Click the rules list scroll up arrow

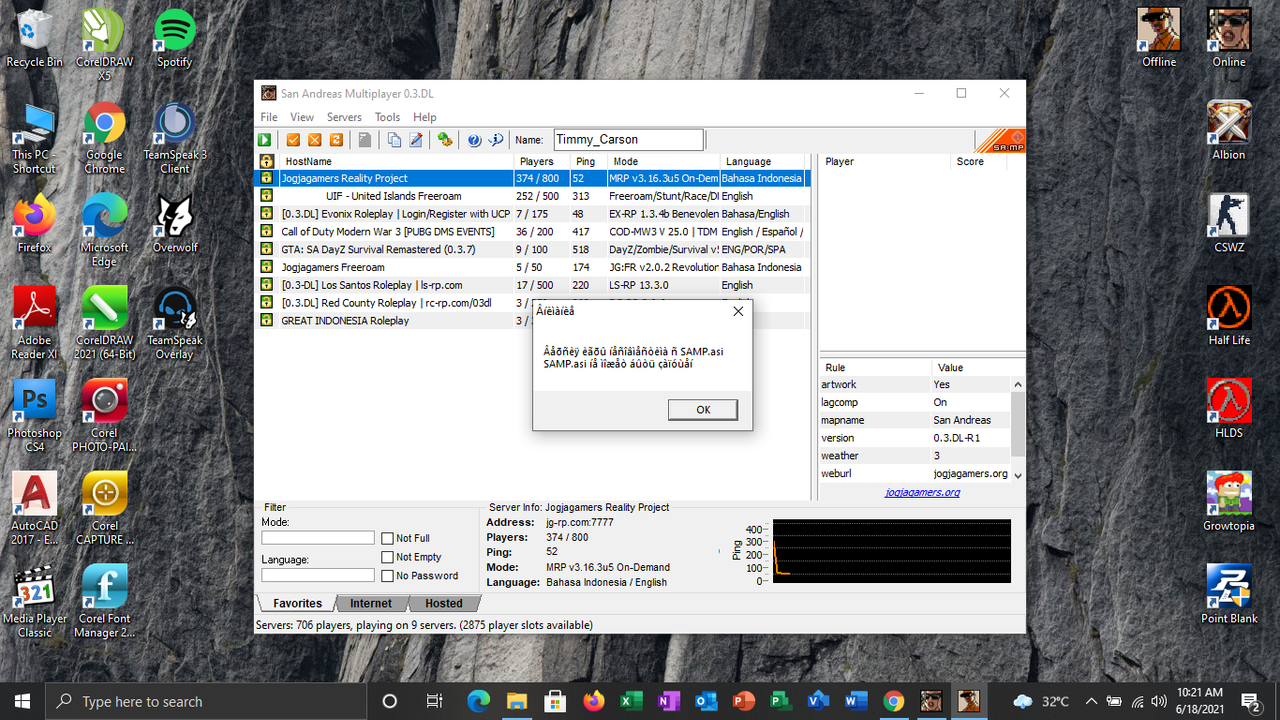1018,385
